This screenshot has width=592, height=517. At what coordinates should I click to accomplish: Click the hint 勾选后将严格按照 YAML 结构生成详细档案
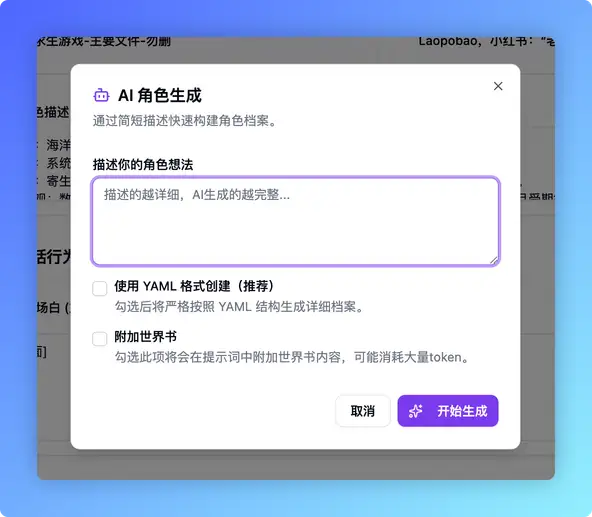239,306
